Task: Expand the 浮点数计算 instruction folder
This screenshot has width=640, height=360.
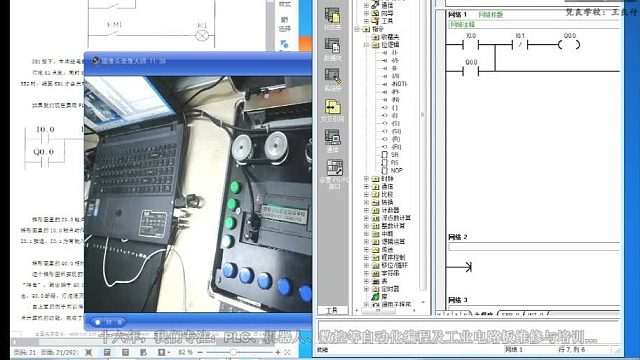Action: click(x=366, y=218)
